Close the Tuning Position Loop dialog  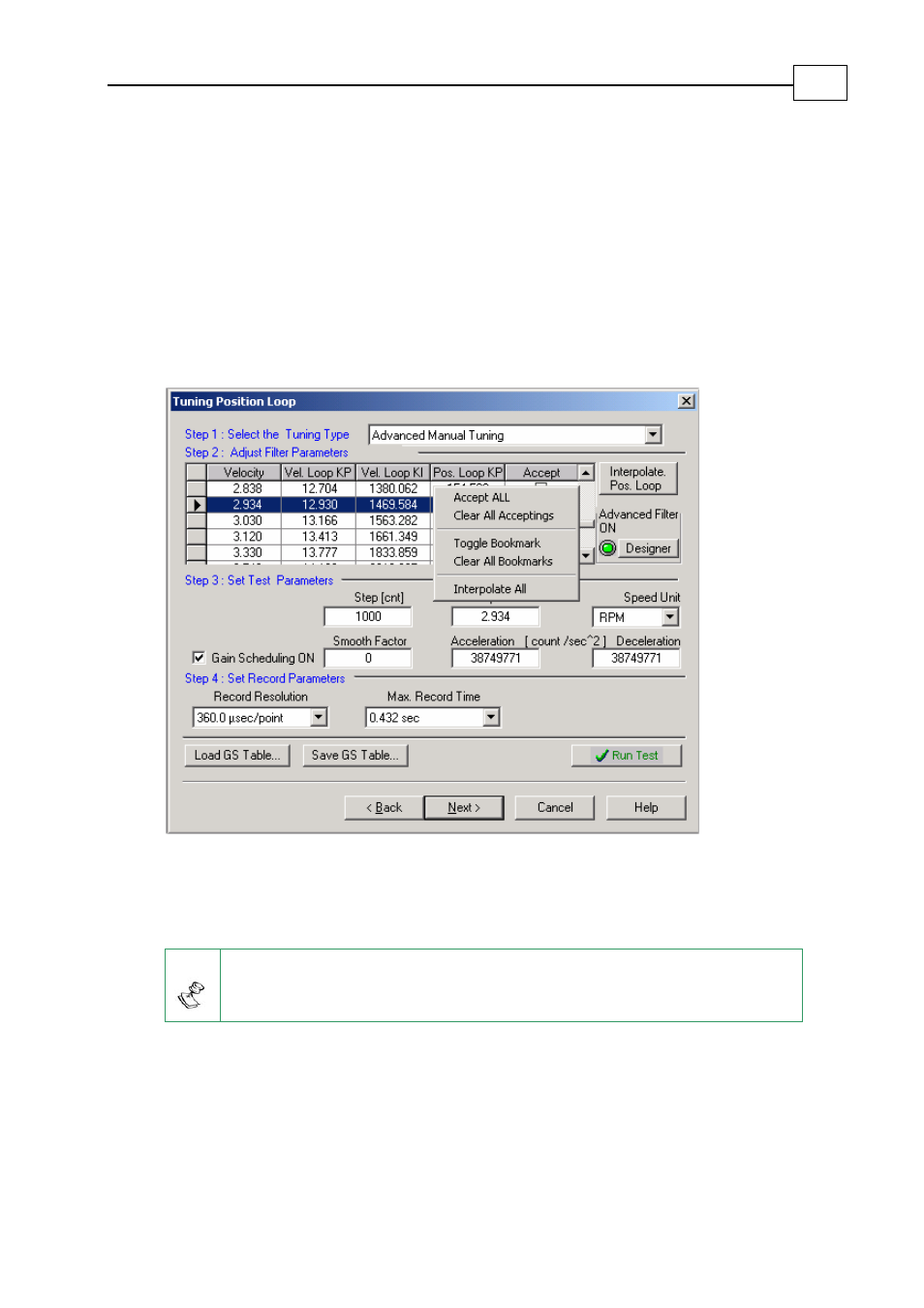686,401
